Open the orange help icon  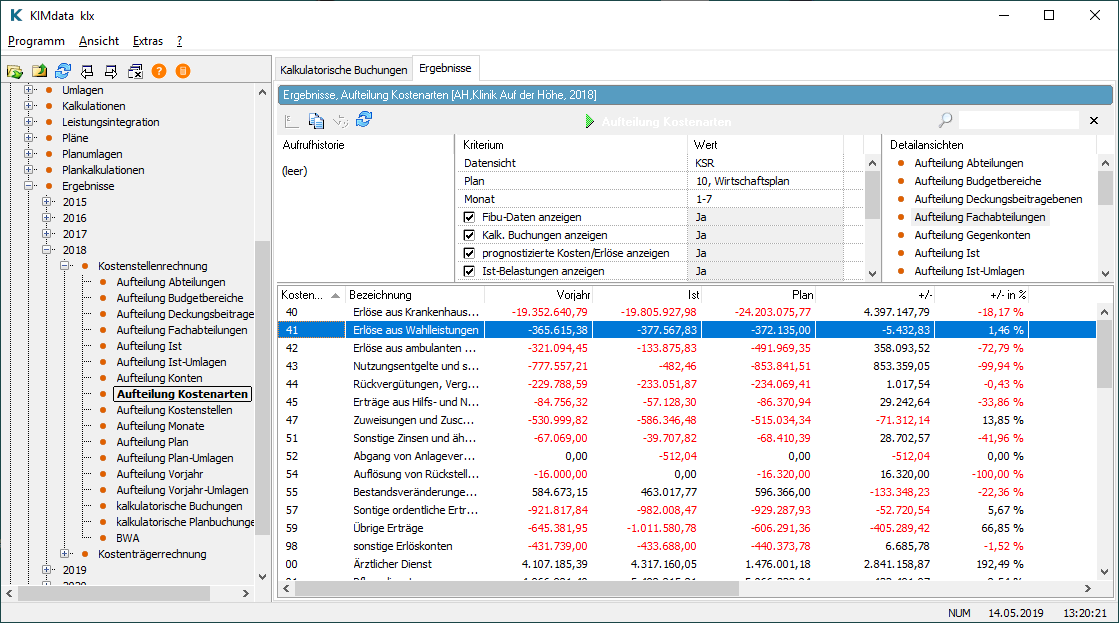click(x=160, y=72)
